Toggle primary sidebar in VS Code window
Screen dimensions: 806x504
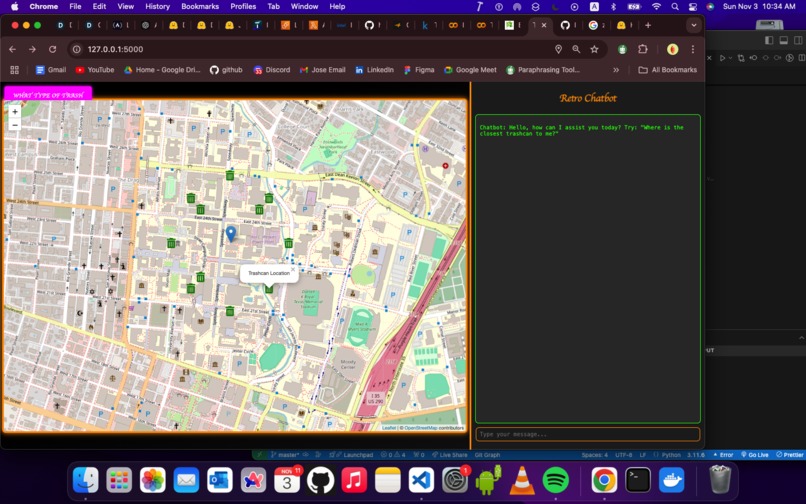tap(769, 40)
